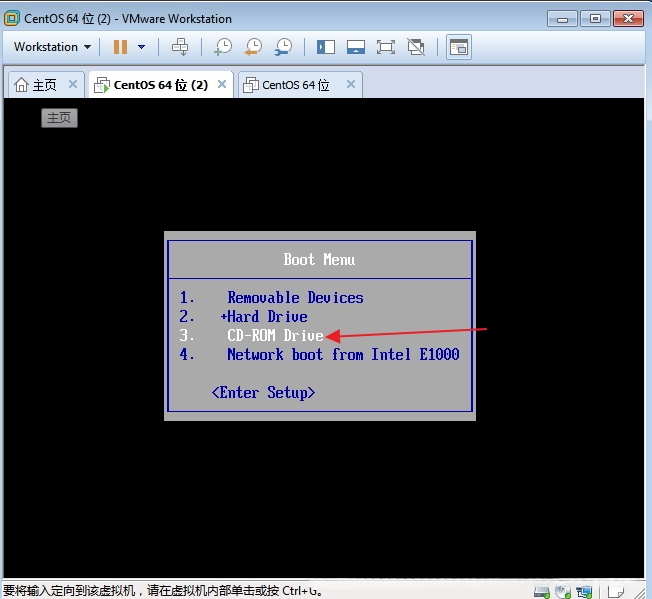
Task: Take a snapshot of the VM
Action: pyautogui.click(x=223, y=47)
